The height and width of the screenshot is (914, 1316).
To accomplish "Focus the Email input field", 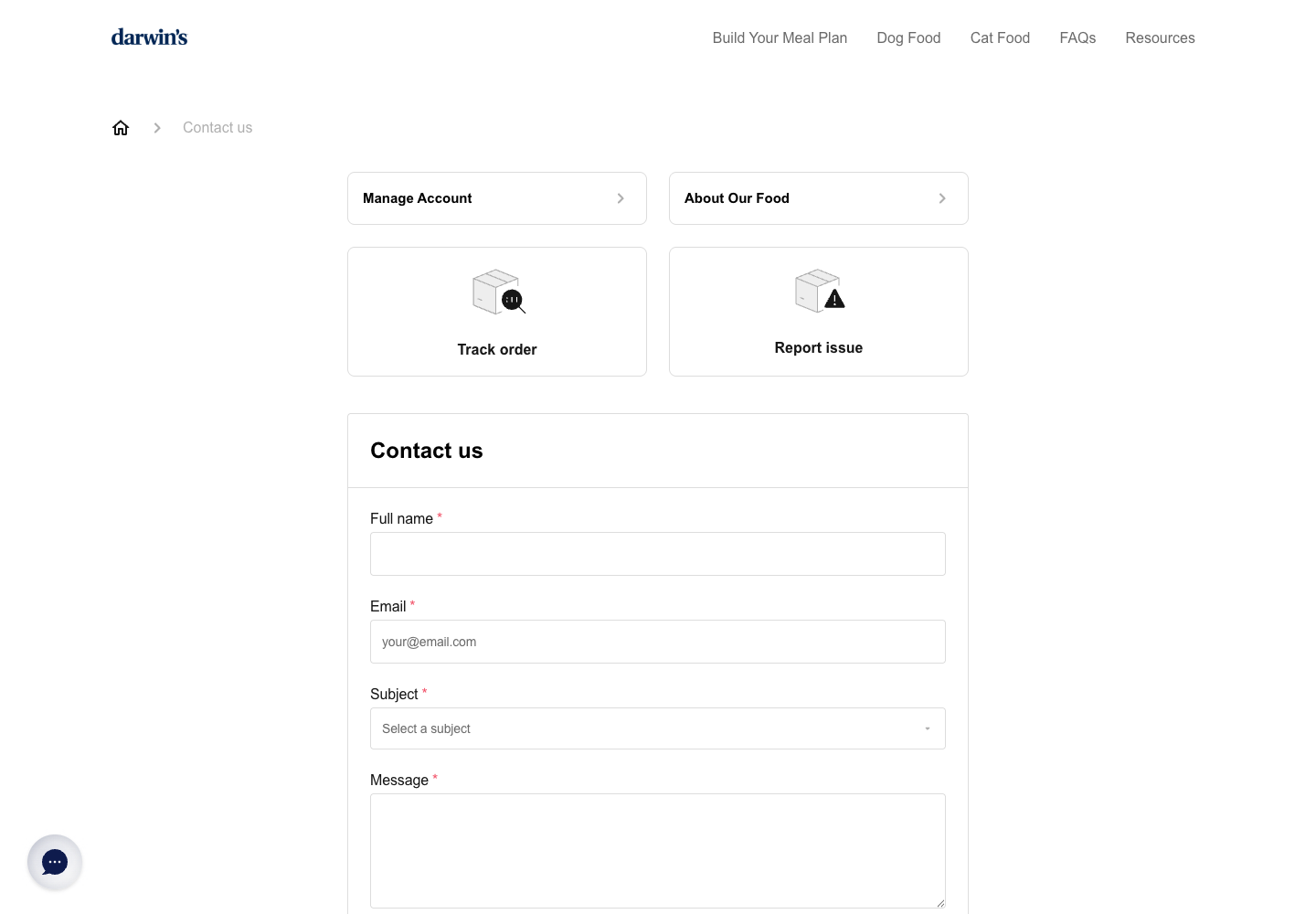I will 658,642.
